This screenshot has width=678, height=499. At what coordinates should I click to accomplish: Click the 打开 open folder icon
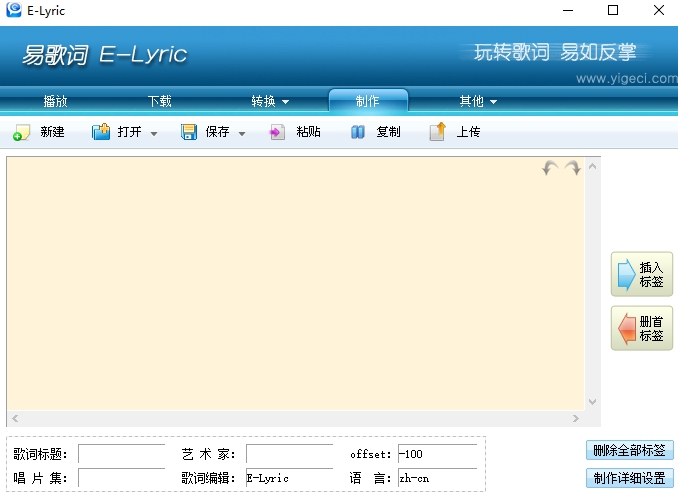point(101,131)
